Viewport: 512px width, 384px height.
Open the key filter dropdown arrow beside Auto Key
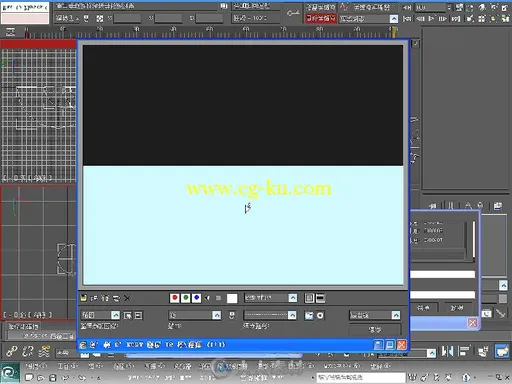click(x=394, y=19)
